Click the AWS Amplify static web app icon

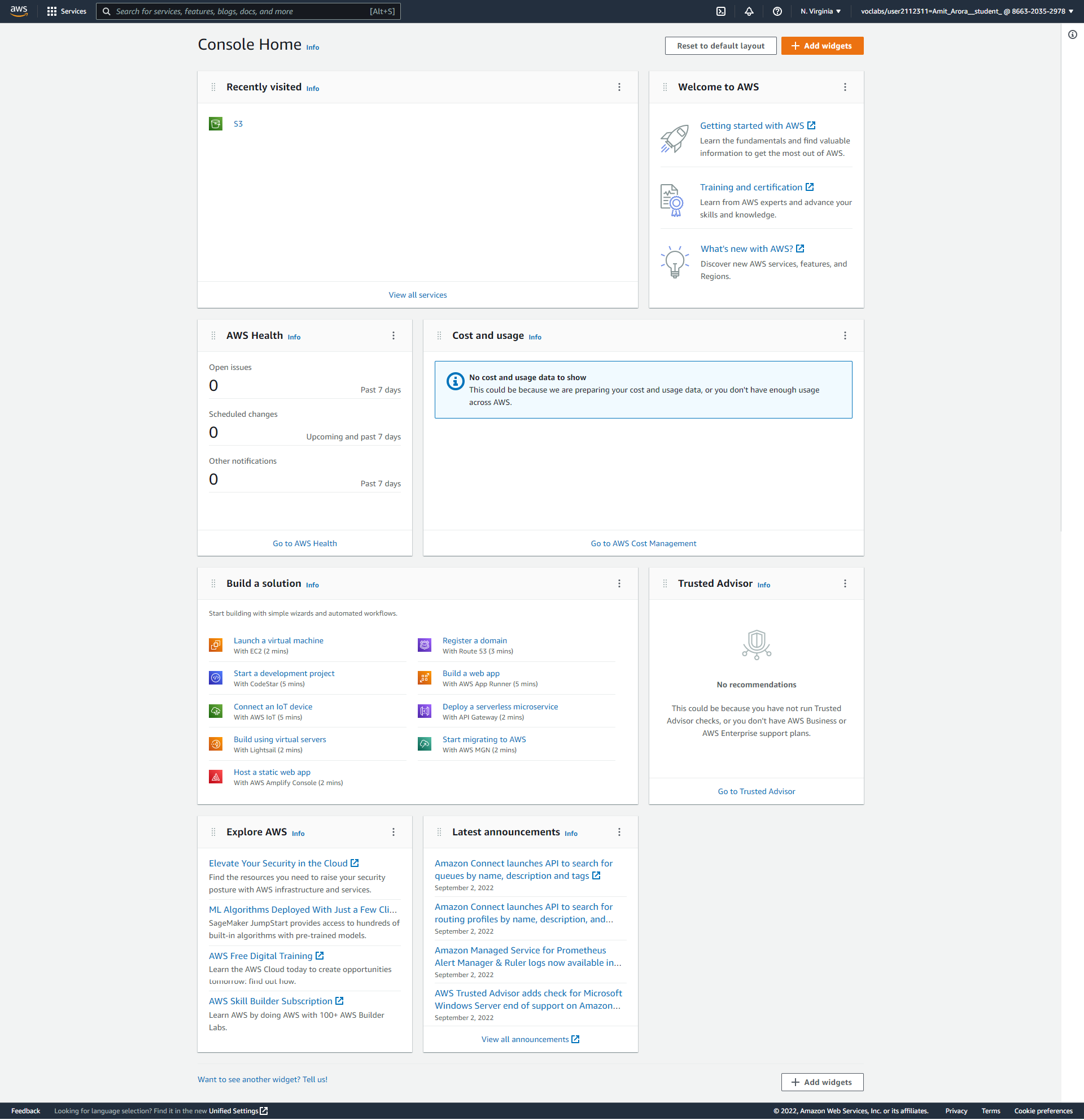[215, 777]
